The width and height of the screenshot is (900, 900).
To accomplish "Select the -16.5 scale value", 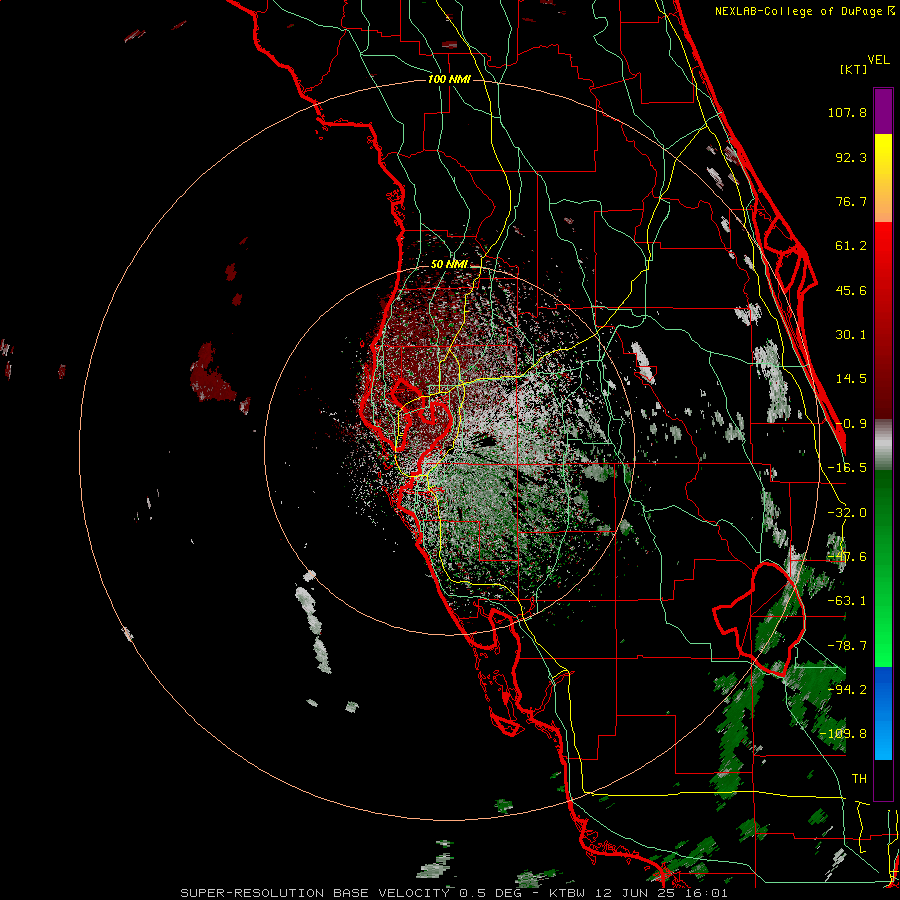I will point(847,468).
